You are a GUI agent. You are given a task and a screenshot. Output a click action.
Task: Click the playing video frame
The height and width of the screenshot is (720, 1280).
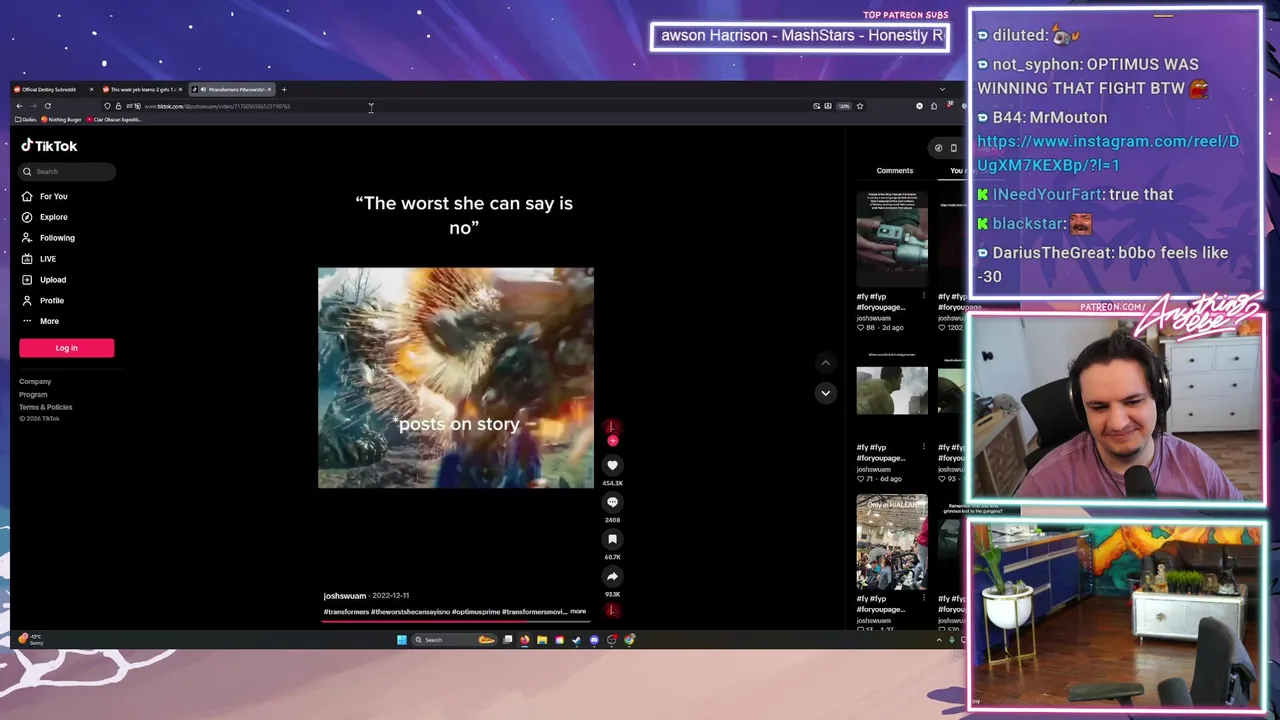456,378
